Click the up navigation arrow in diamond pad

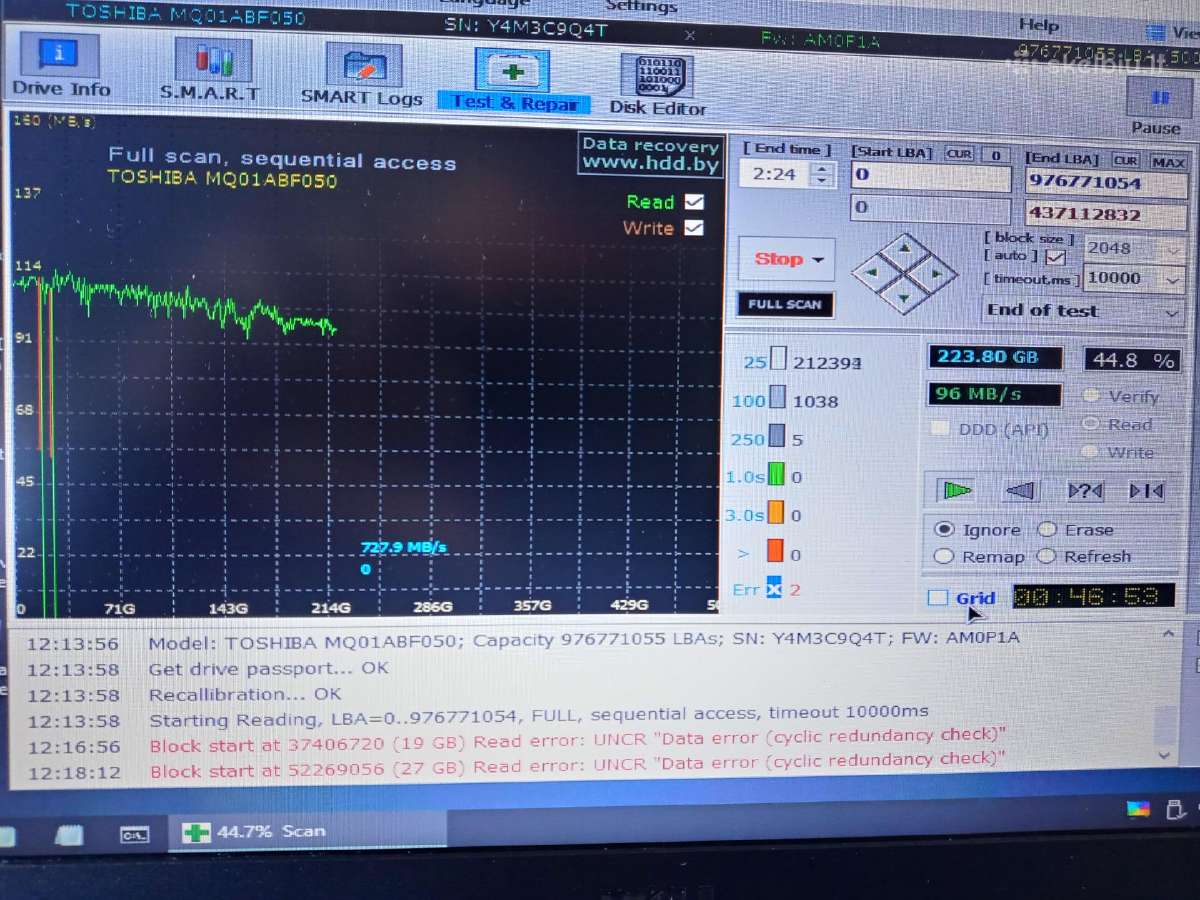pyautogui.click(x=905, y=246)
